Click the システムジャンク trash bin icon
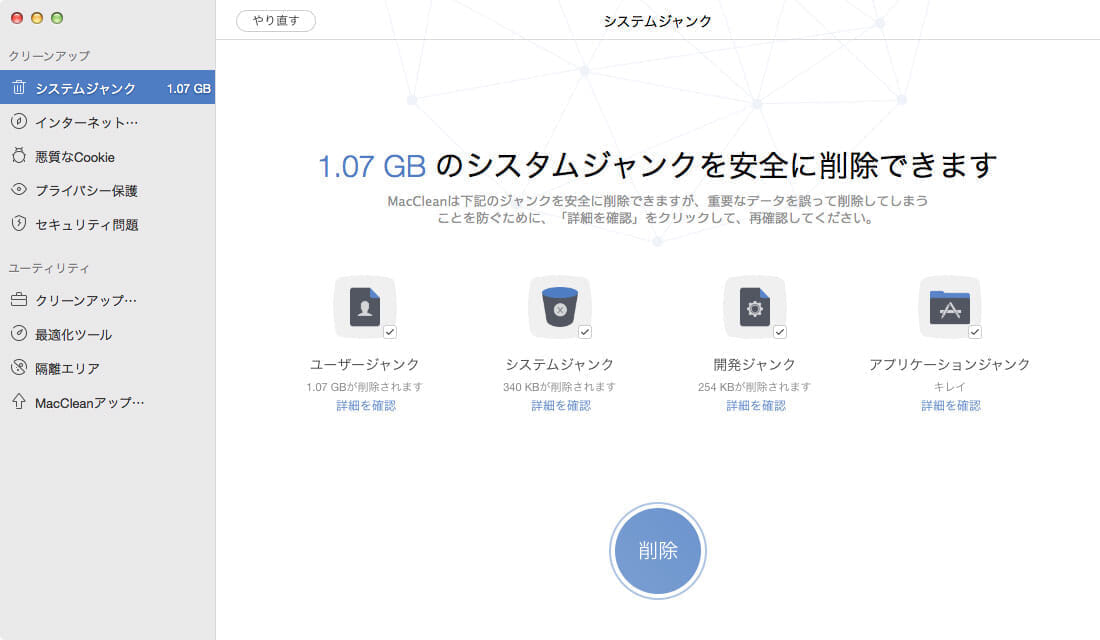Viewport: 1100px width, 640px height. click(559, 307)
